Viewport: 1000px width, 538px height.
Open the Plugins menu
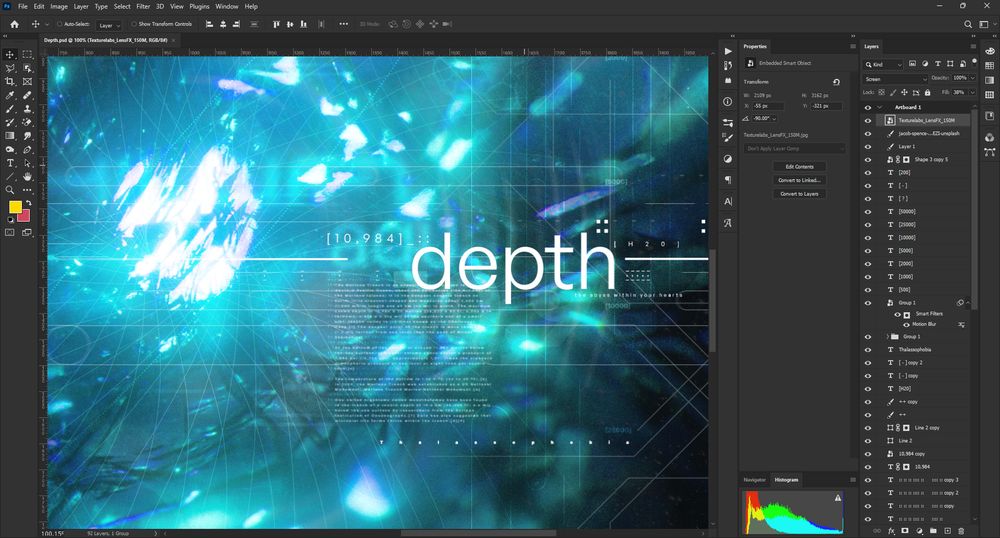pos(200,6)
